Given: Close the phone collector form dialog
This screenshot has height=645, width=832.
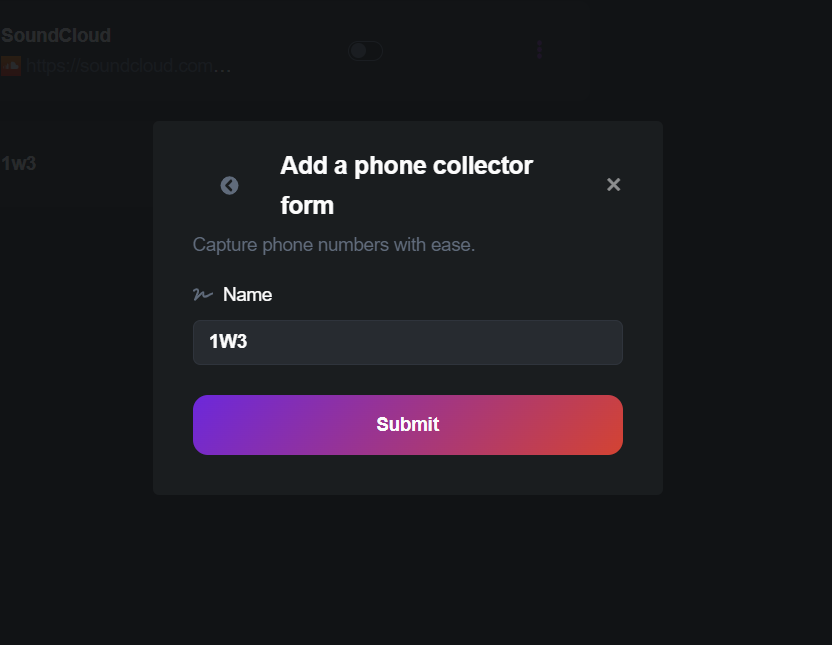Looking at the screenshot, I should click(614, 184).
